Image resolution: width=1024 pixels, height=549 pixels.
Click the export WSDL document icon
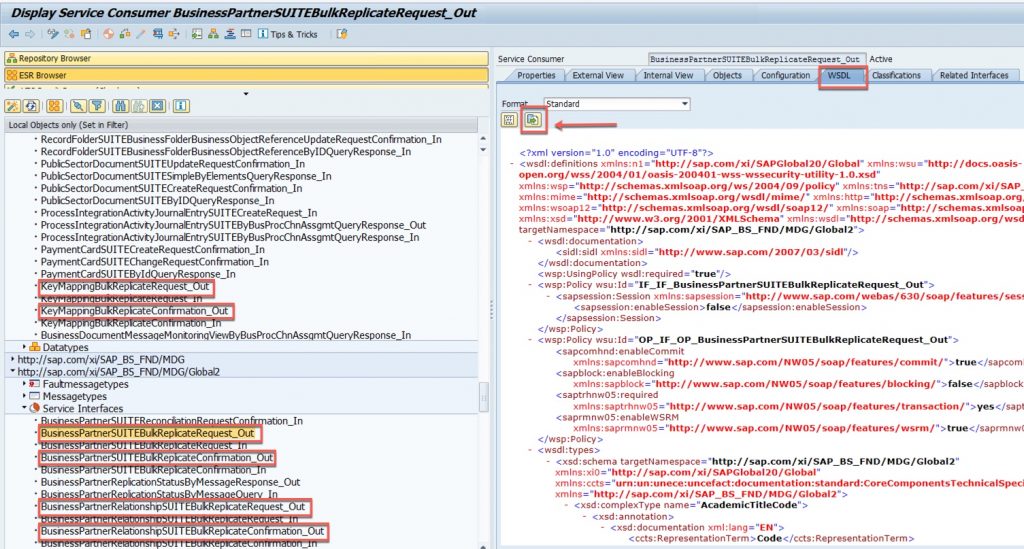tap(533, 119)
